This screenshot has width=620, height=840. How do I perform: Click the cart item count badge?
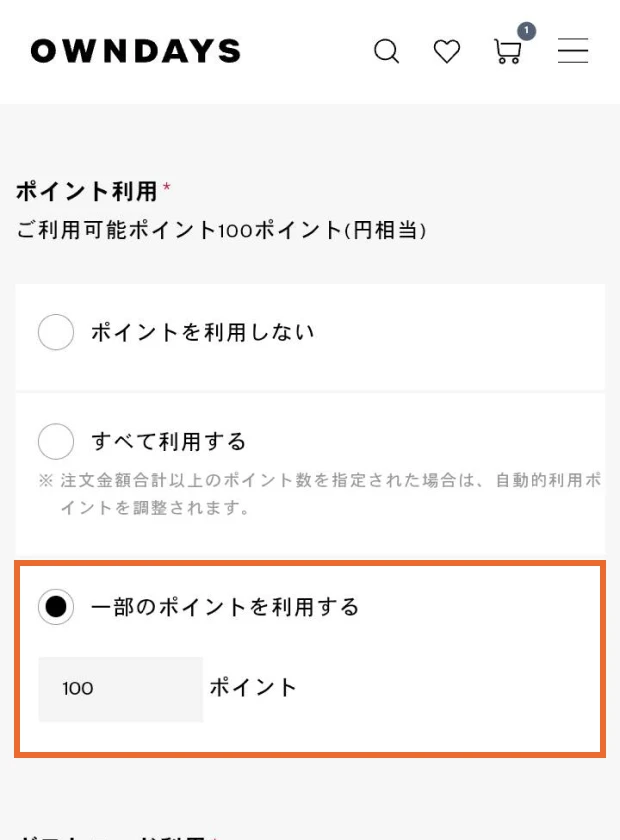[x=526, y=31]
